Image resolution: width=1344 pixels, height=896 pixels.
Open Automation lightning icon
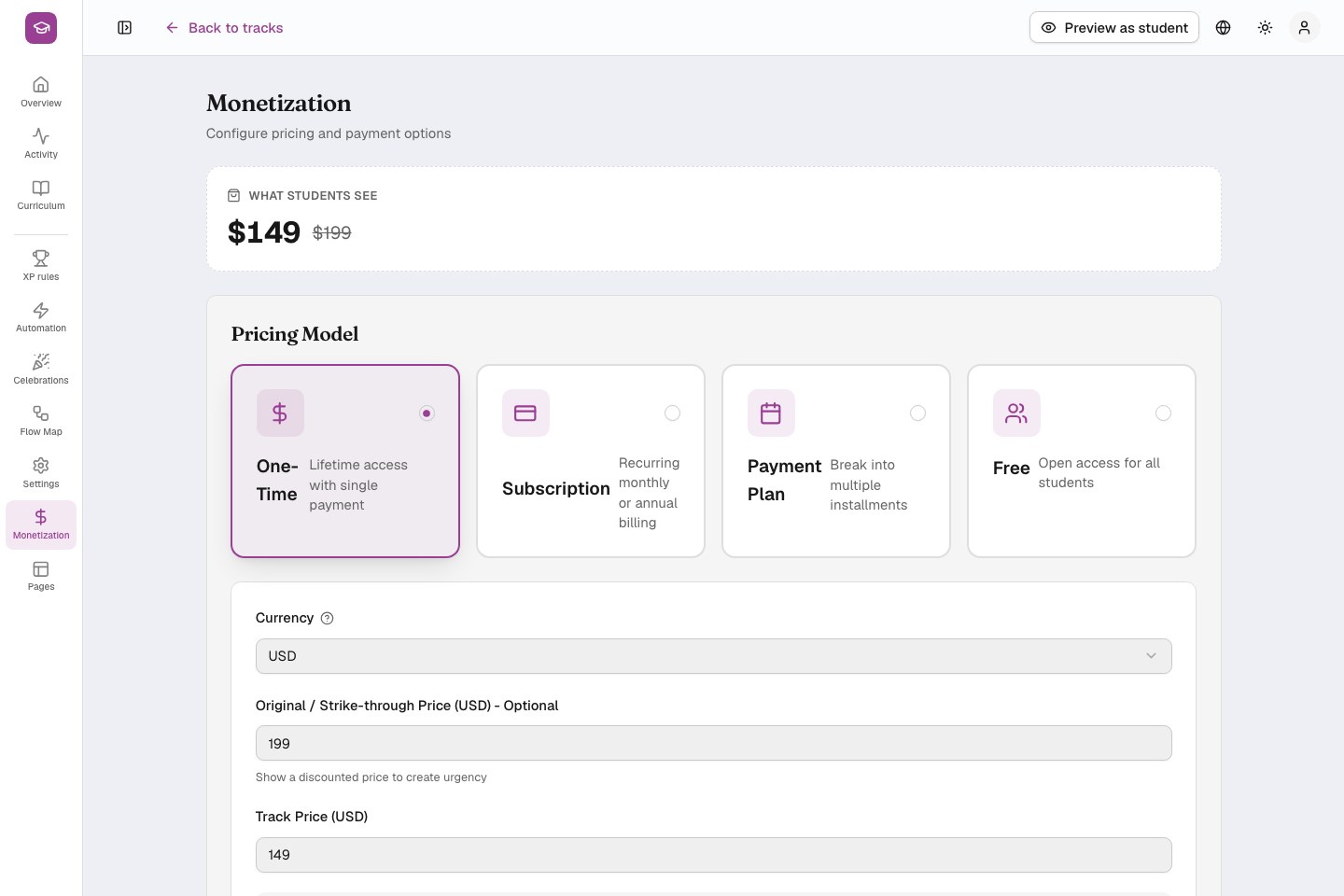pyautogui.click(x=41, y=310)
